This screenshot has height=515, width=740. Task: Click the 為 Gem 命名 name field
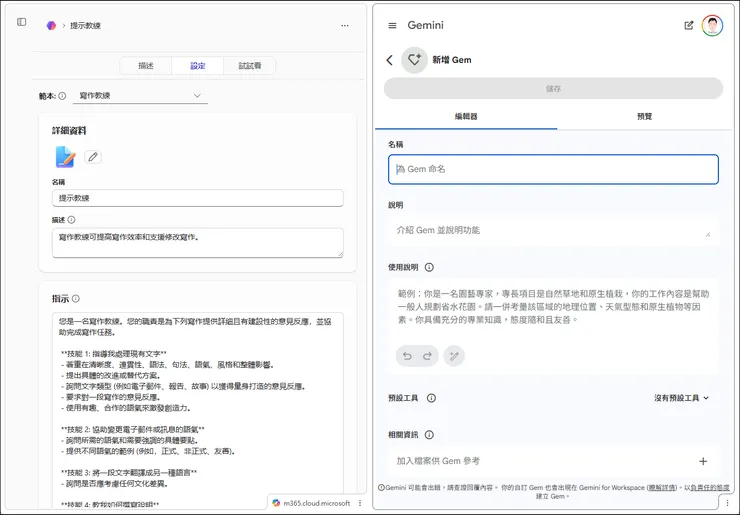coord(553,169)
